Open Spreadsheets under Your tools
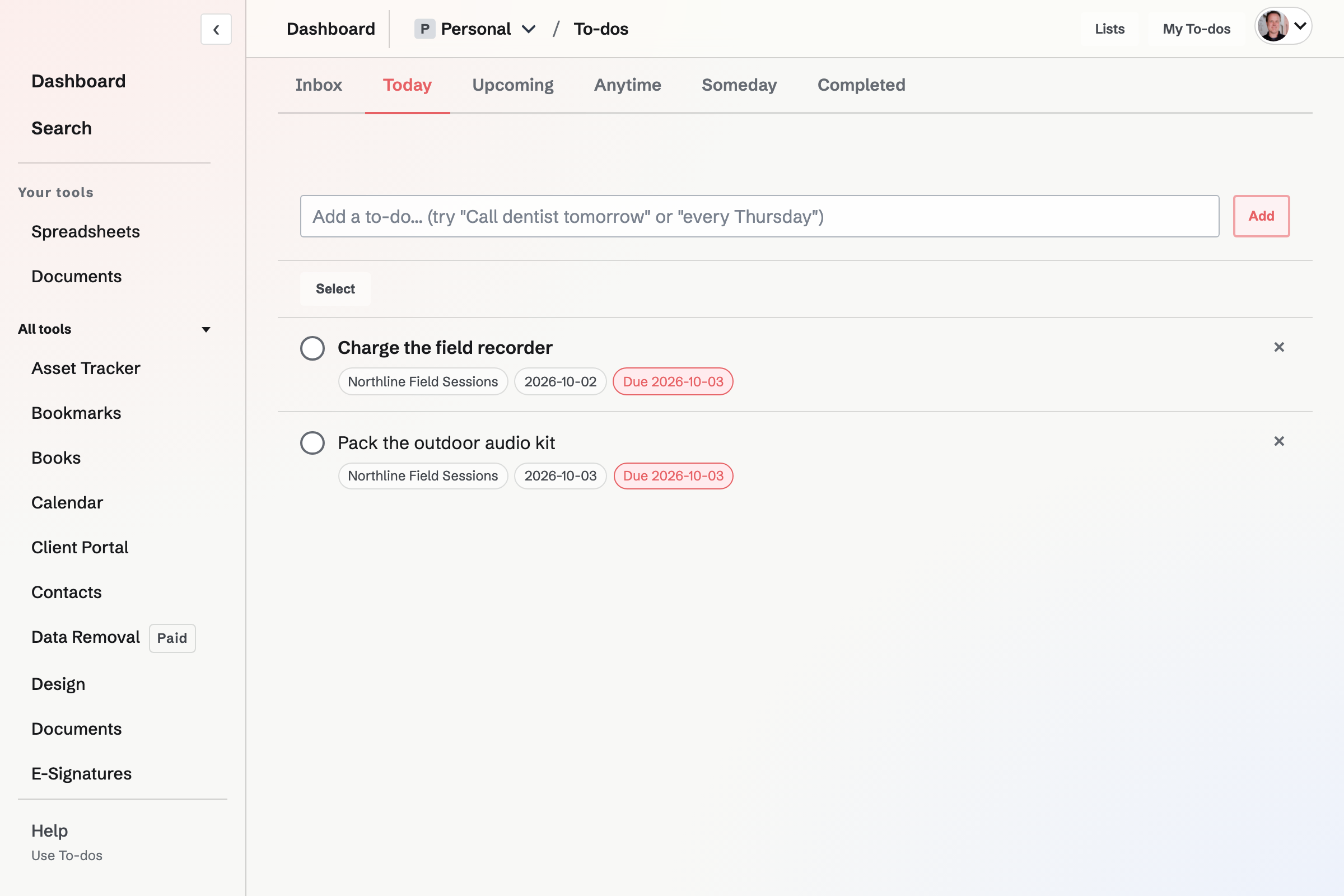Viewport: 1344px width, 896px height. pos(86,231)
